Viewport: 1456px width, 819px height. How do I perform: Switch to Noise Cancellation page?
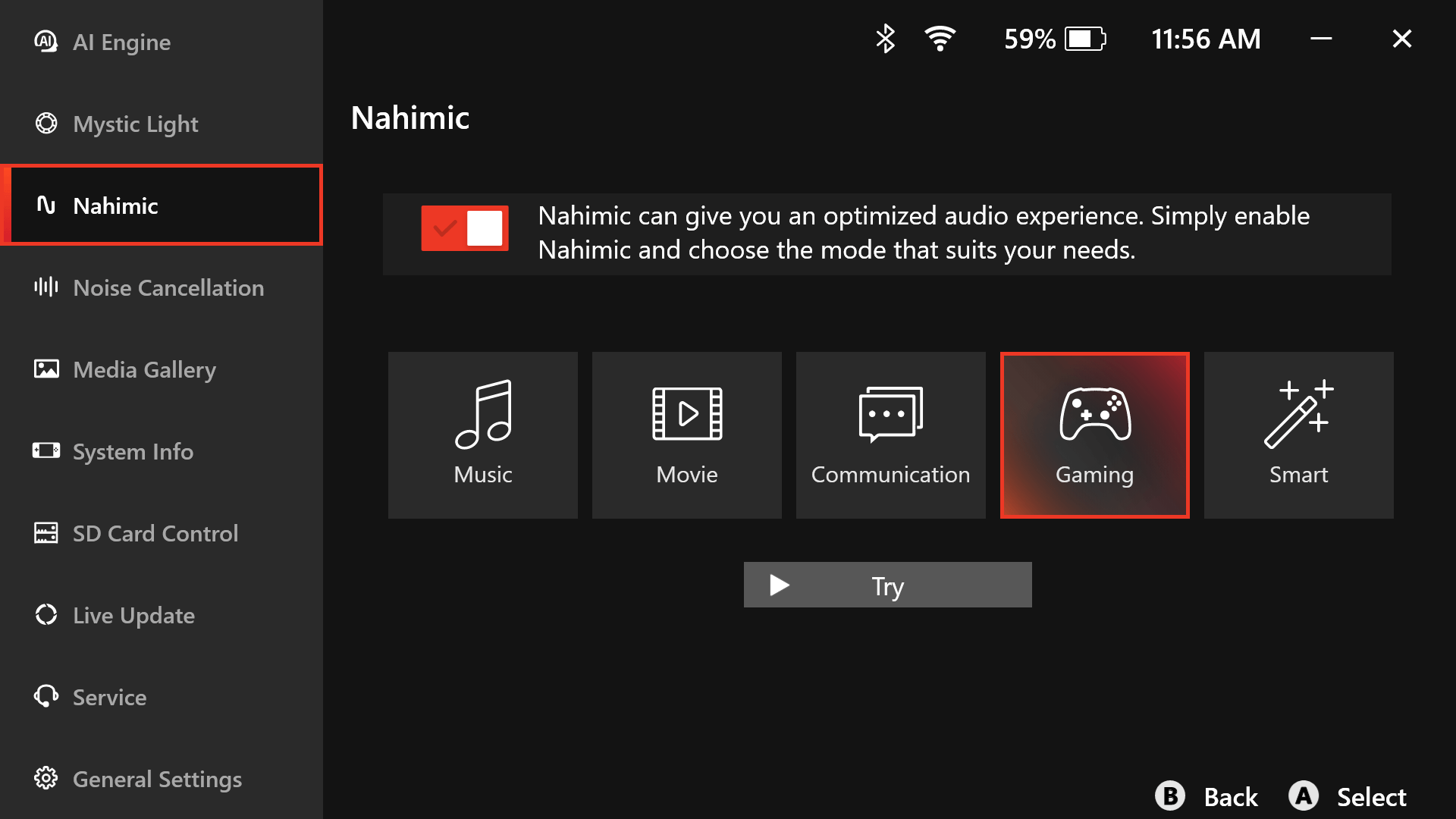click(162, 287)
